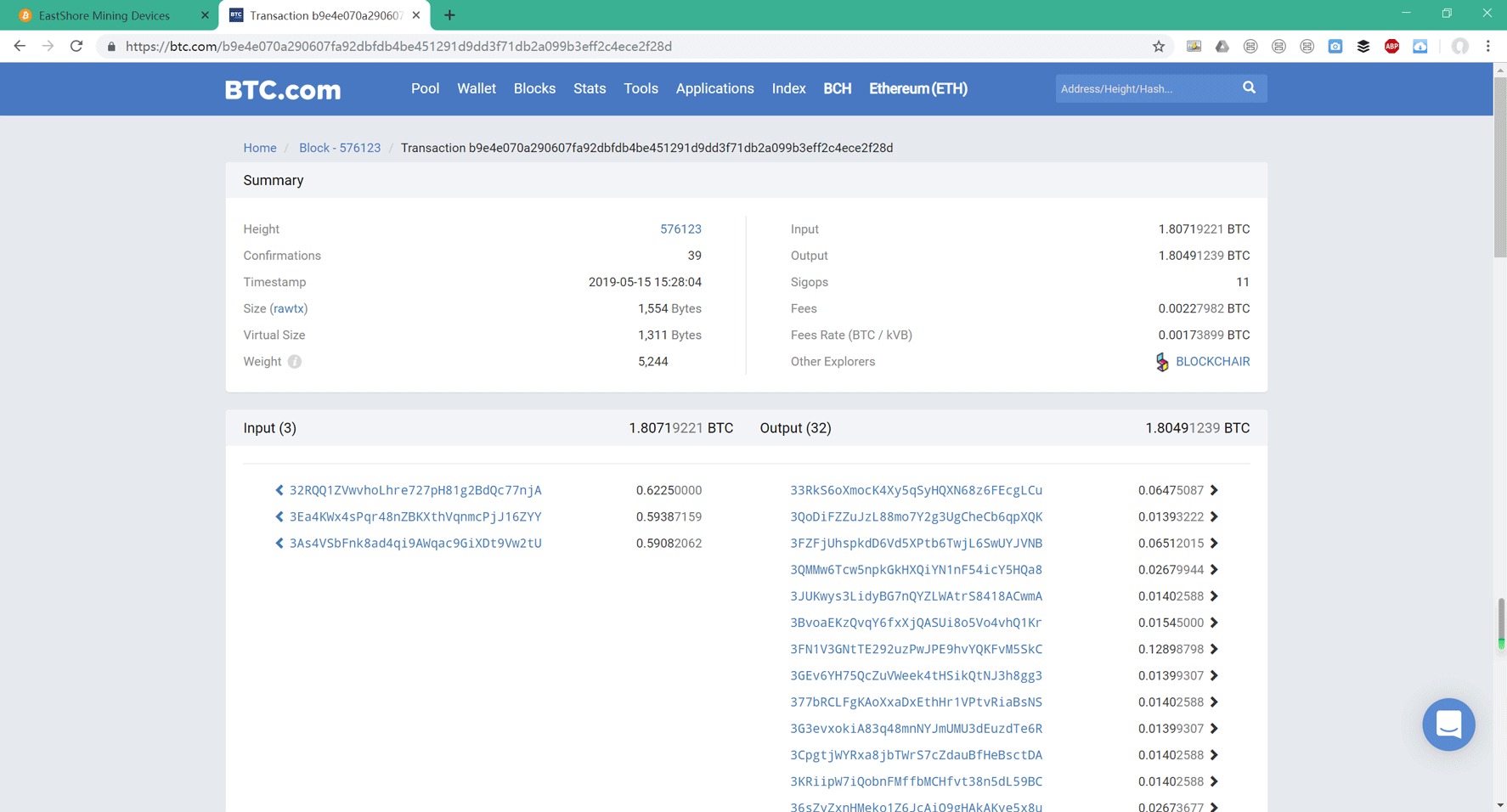
Task: Open output address 377bRCLFgKAoXxaDxEthHr1VPtvRiaBsNS
Action: pyautogui.click(x=916, y=702)
